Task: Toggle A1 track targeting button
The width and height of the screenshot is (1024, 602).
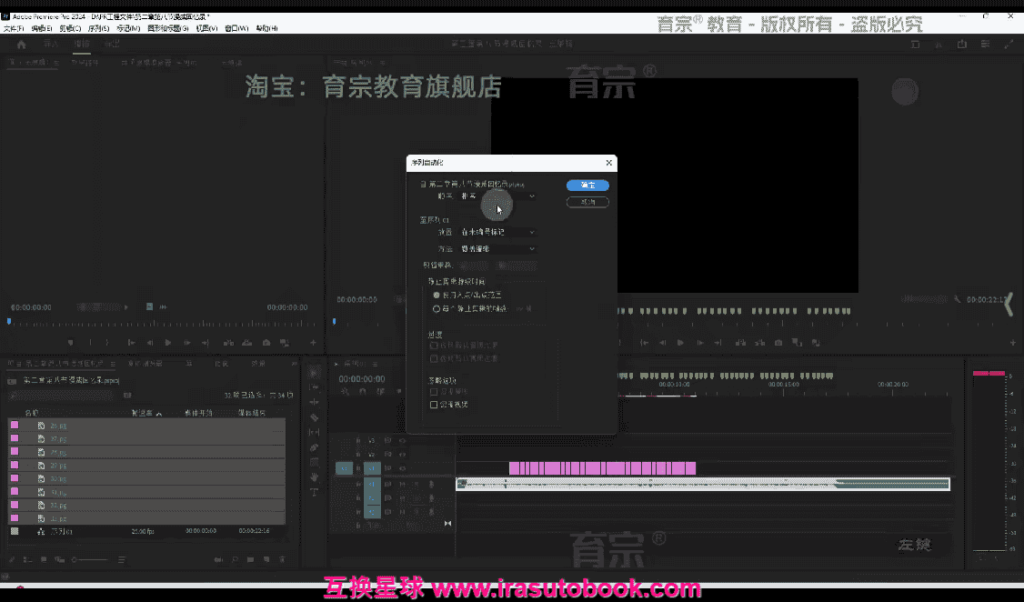Action: [x=372, y=484]
